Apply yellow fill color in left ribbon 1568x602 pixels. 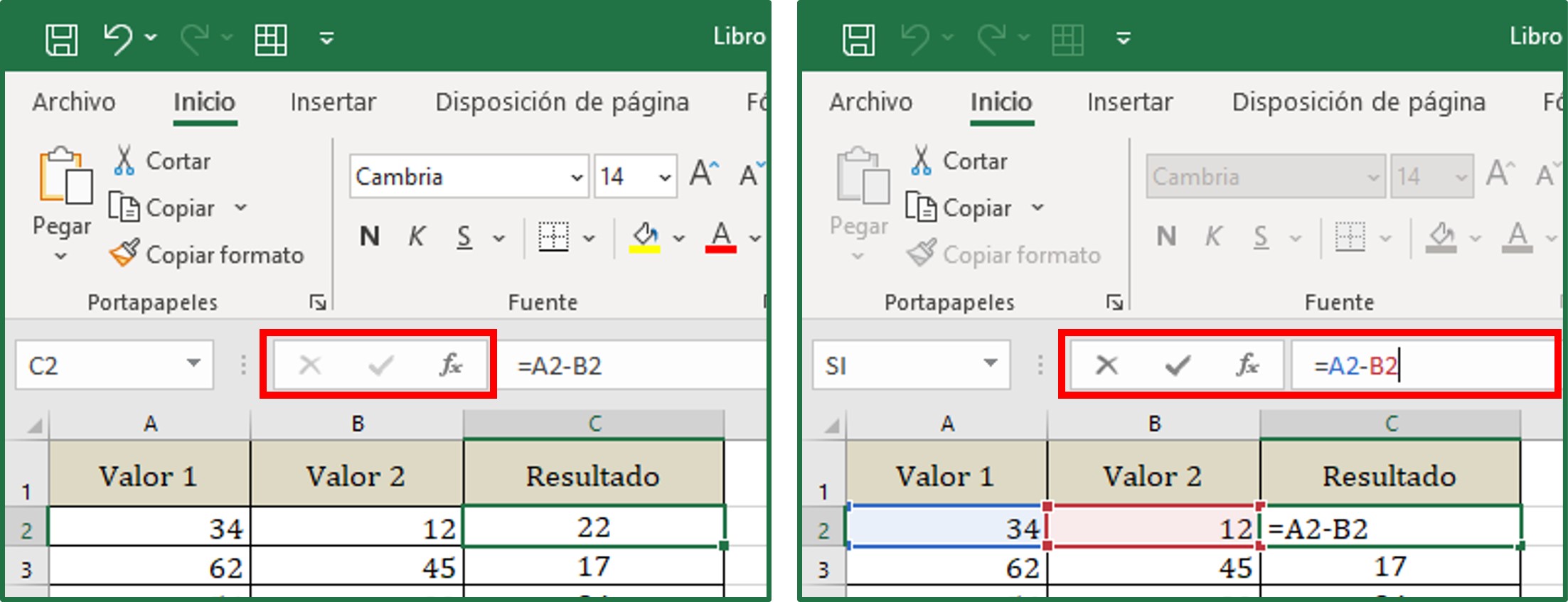coord(645,237)
